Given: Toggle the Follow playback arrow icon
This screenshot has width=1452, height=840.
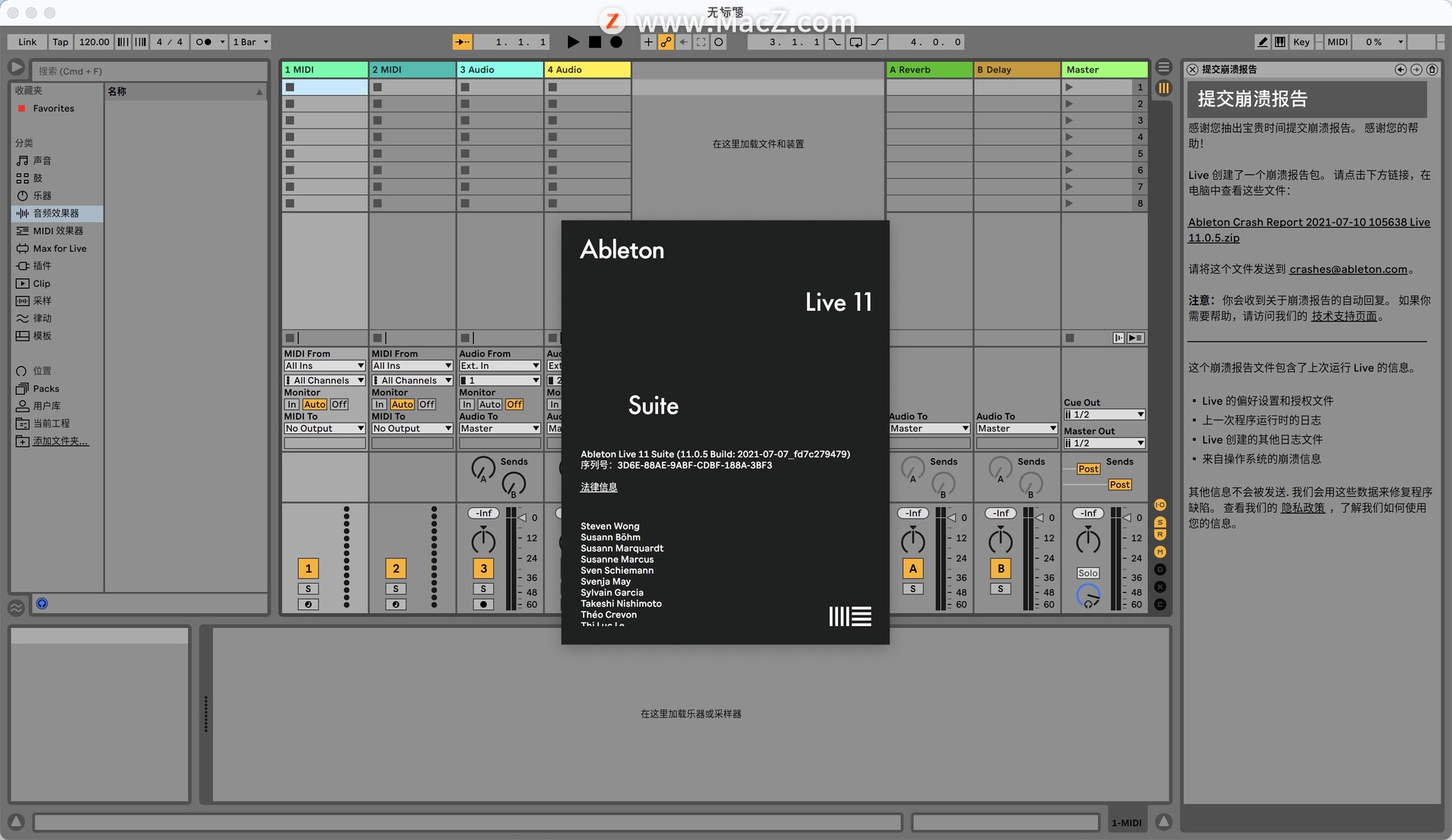Looking at the screenshot, I should (462, 42).
